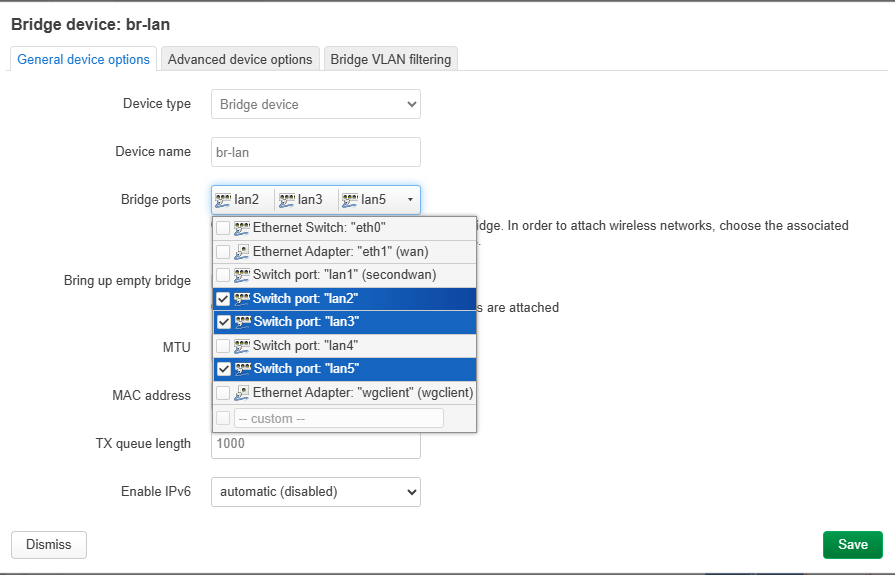Collapse the Bridge ports dropdown arrow

(410, 200)
